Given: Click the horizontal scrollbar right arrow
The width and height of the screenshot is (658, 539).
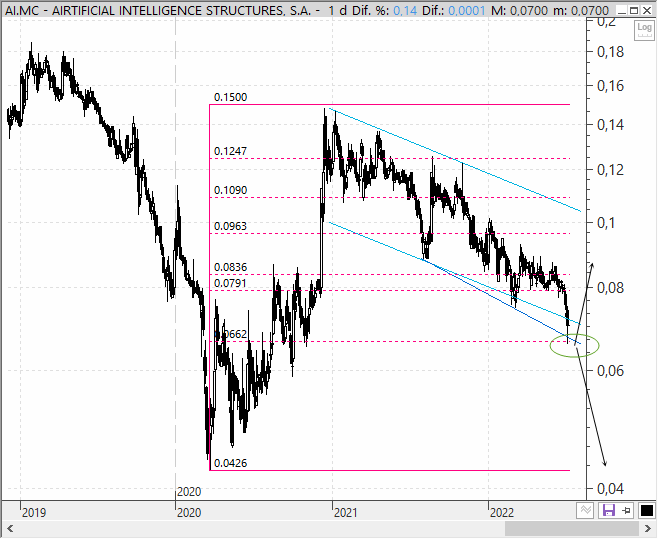Looking at the screenshot, I should tap(648, 529).
